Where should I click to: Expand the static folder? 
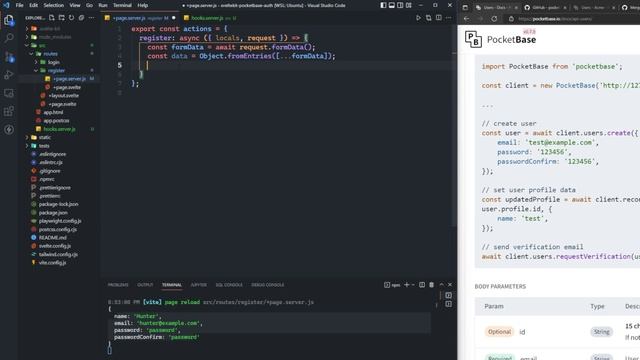pyautogui.click(x=27, y=137)
